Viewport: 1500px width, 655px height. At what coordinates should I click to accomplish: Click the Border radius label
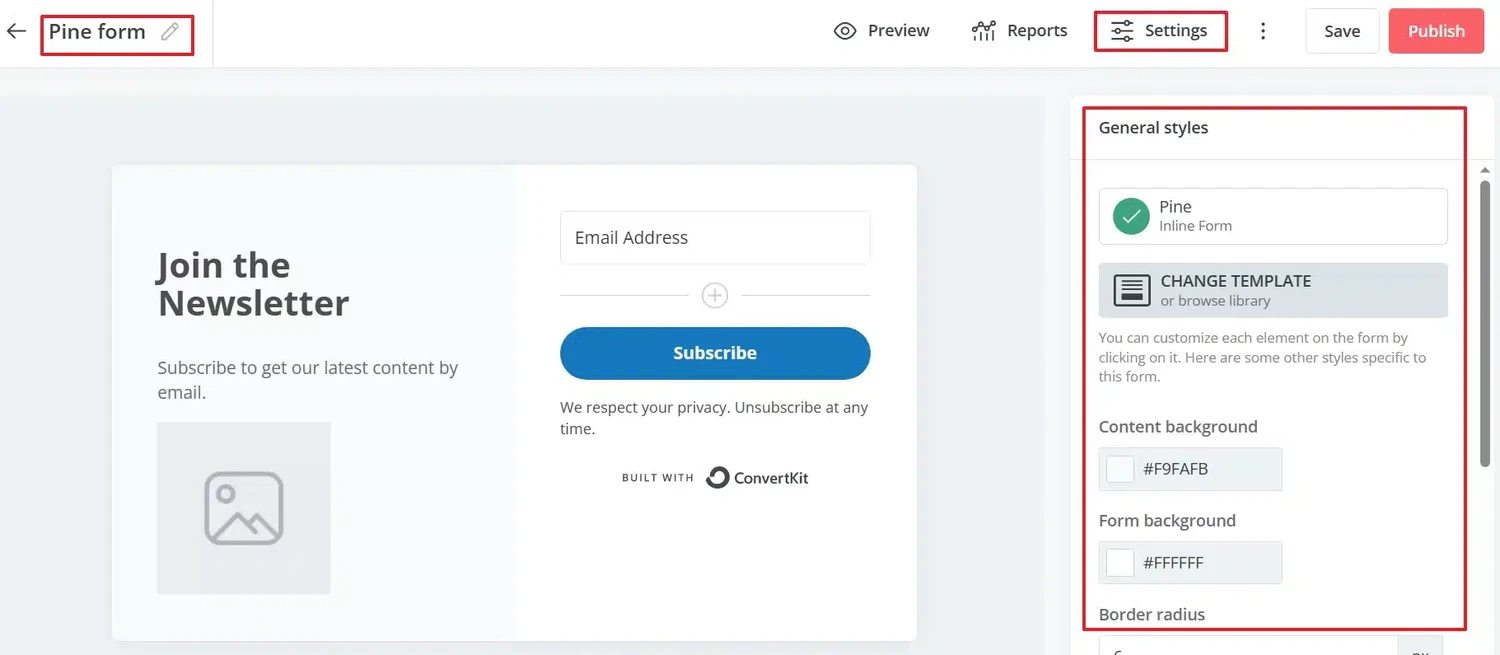click(1152, 615)
